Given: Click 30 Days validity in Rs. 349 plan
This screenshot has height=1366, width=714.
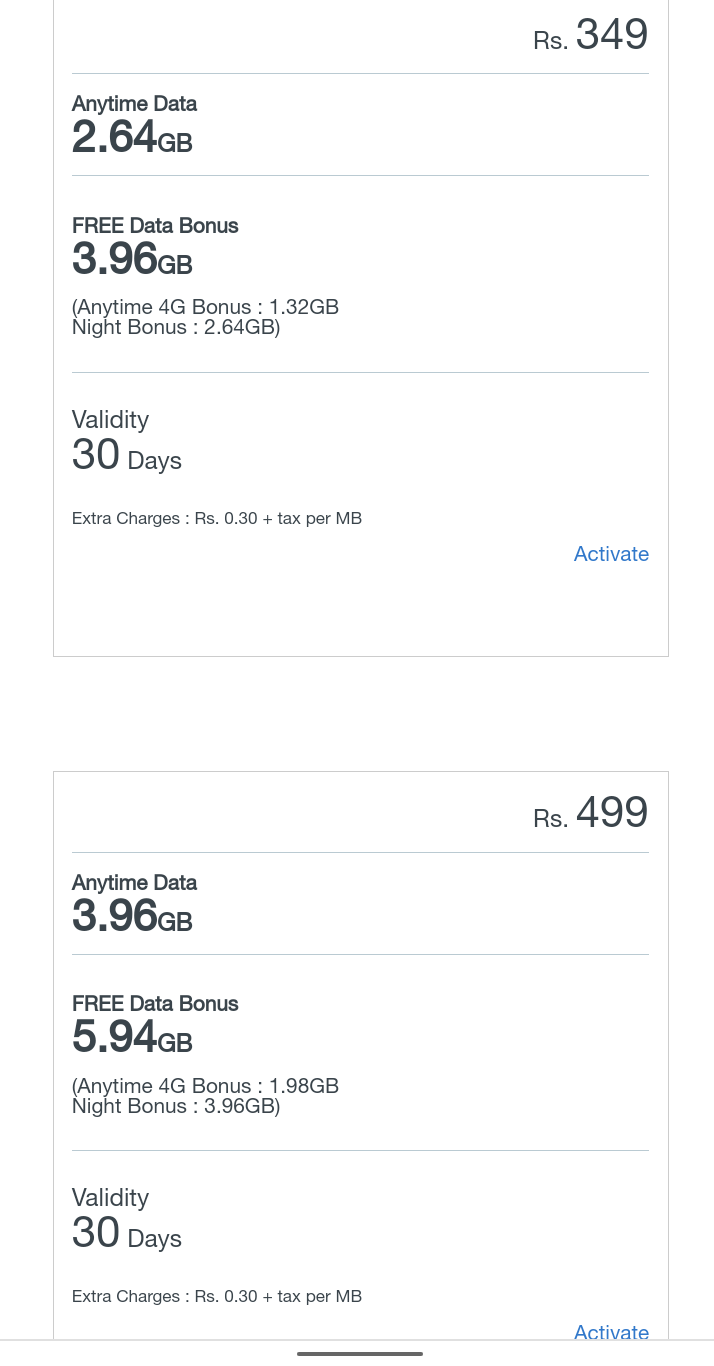Looking at the screenshot, I should [127, 456].
